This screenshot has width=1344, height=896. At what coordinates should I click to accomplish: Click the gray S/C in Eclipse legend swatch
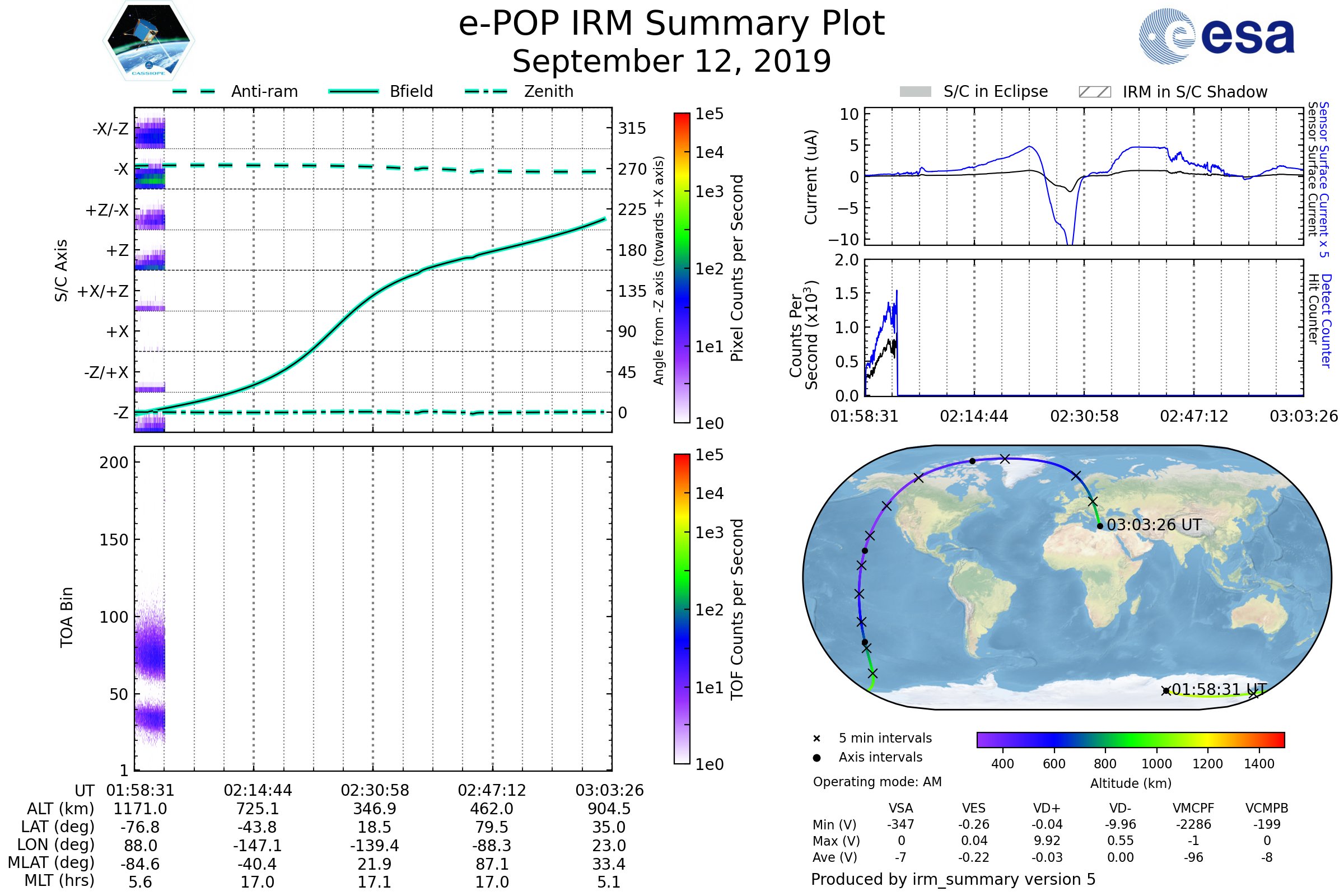pyautogui.click(x=916, y=92)
